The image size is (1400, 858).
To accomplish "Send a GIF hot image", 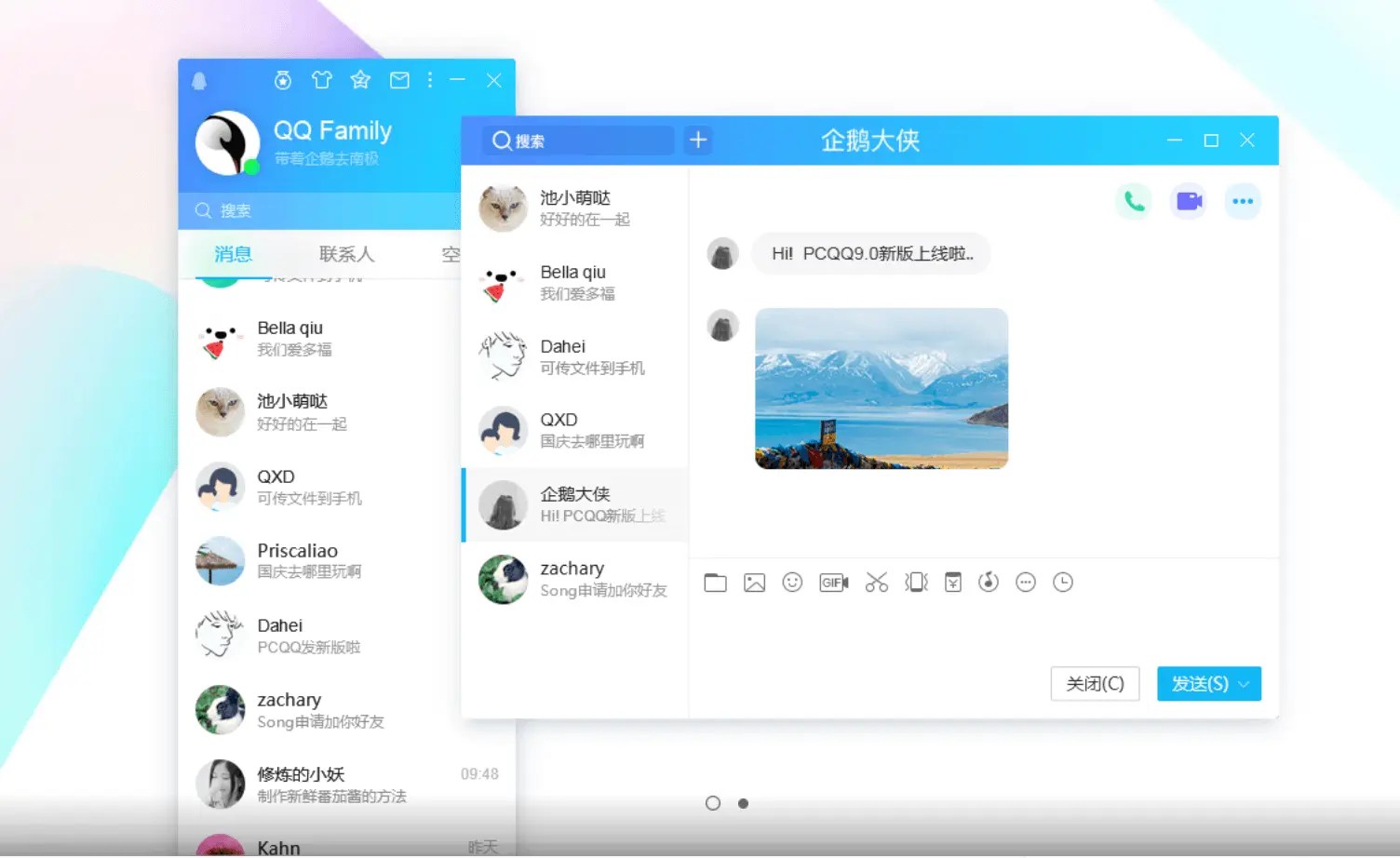I will [833, 583].
